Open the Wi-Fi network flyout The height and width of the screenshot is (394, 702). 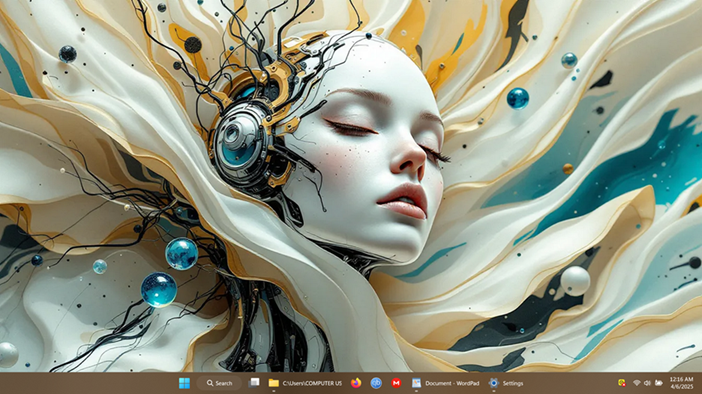637,383
